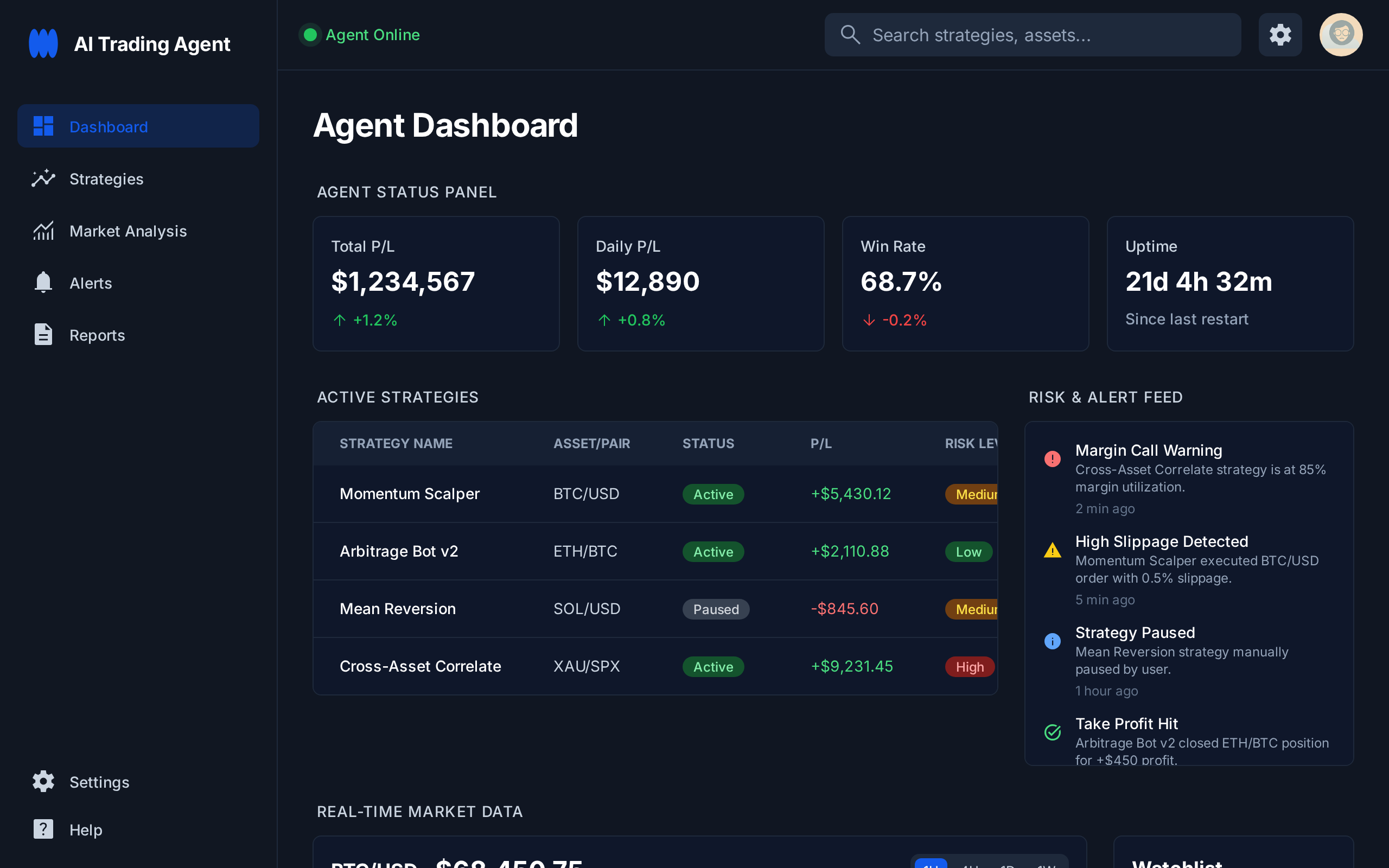Click the search magnifier icon
This screenshot has height=868, width=1389.
coord(851,34)
